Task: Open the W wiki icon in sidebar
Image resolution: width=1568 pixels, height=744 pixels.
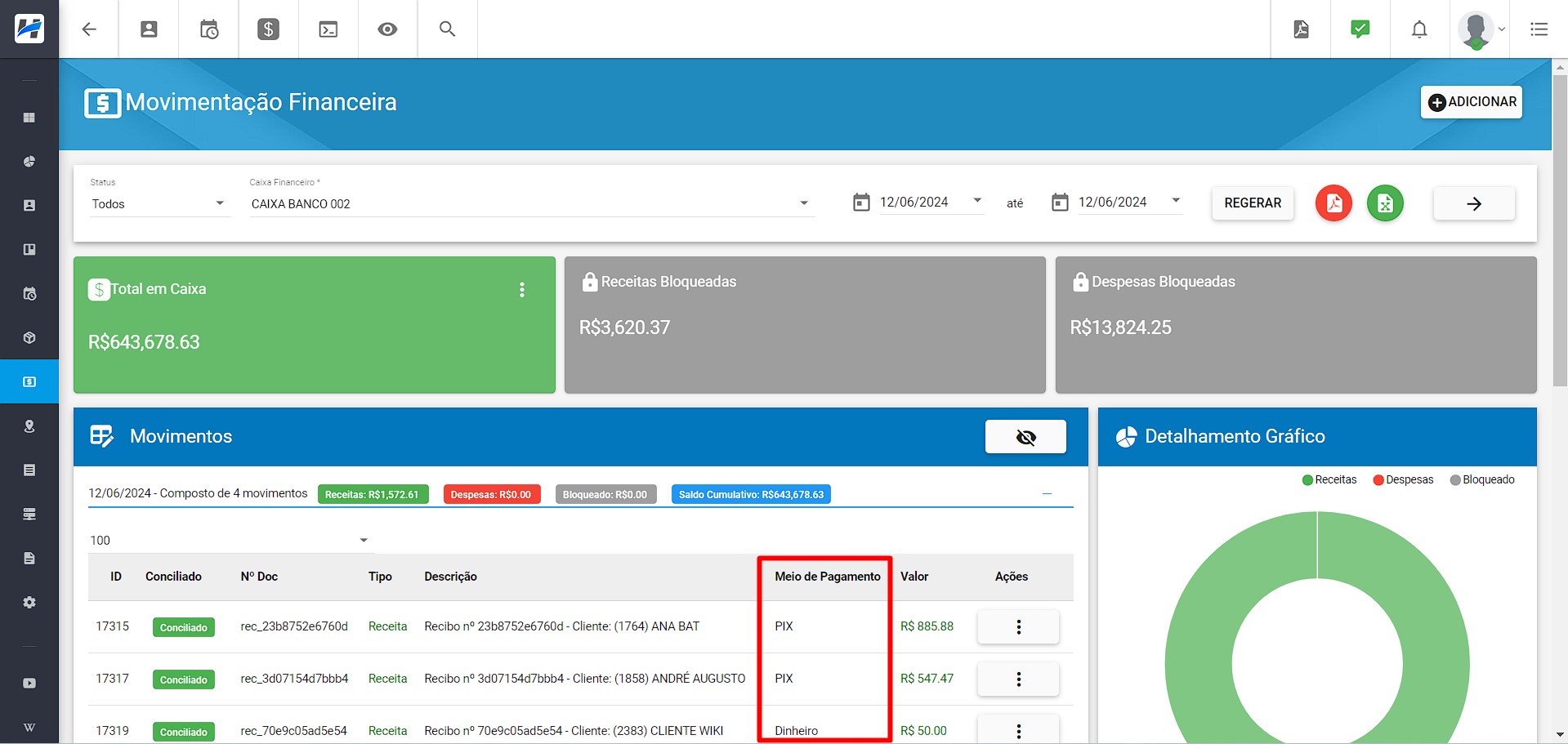Action: pos(29,728)
